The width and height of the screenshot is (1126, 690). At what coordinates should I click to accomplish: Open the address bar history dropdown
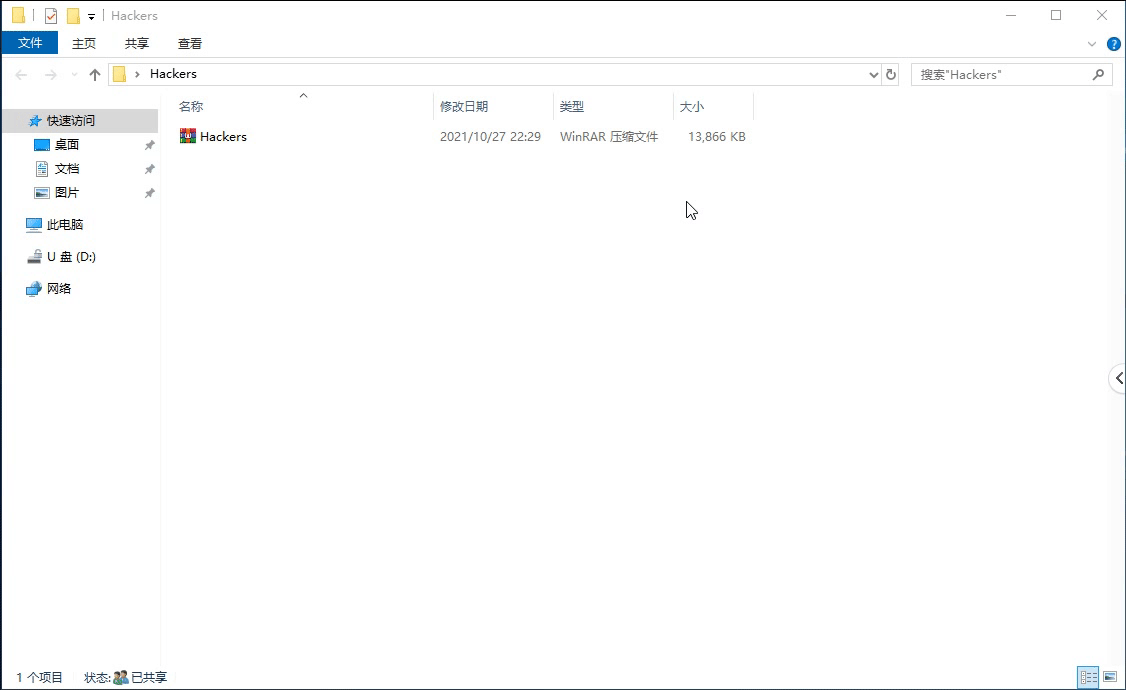(x=874, y=74)
